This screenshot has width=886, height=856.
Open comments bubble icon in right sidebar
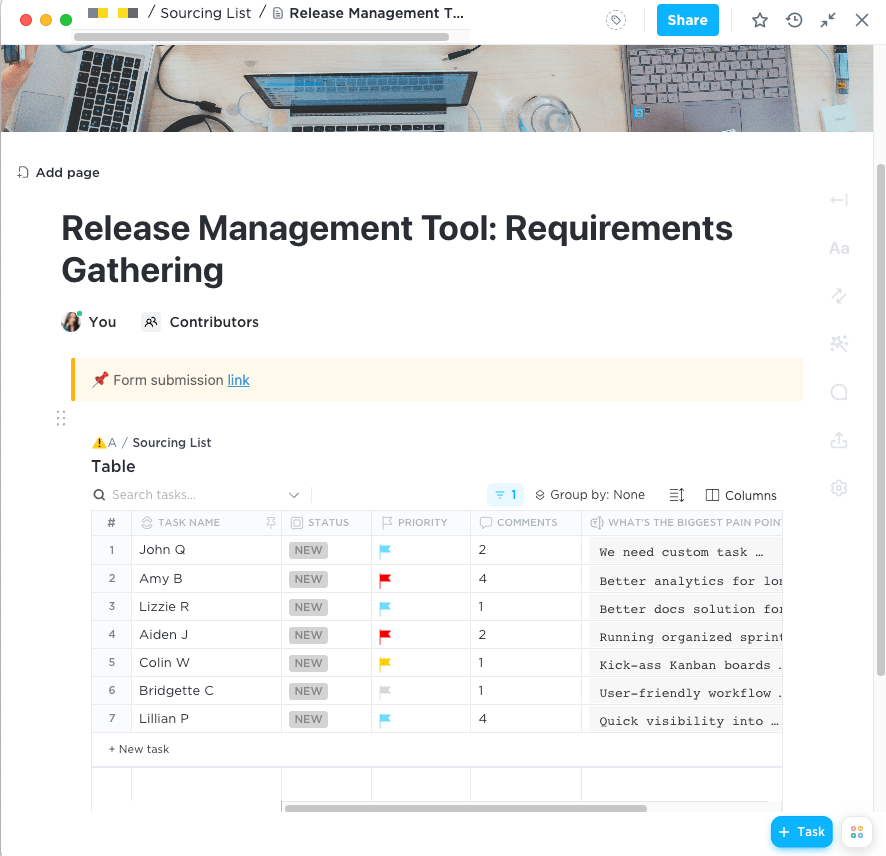[x=839, y=392]
